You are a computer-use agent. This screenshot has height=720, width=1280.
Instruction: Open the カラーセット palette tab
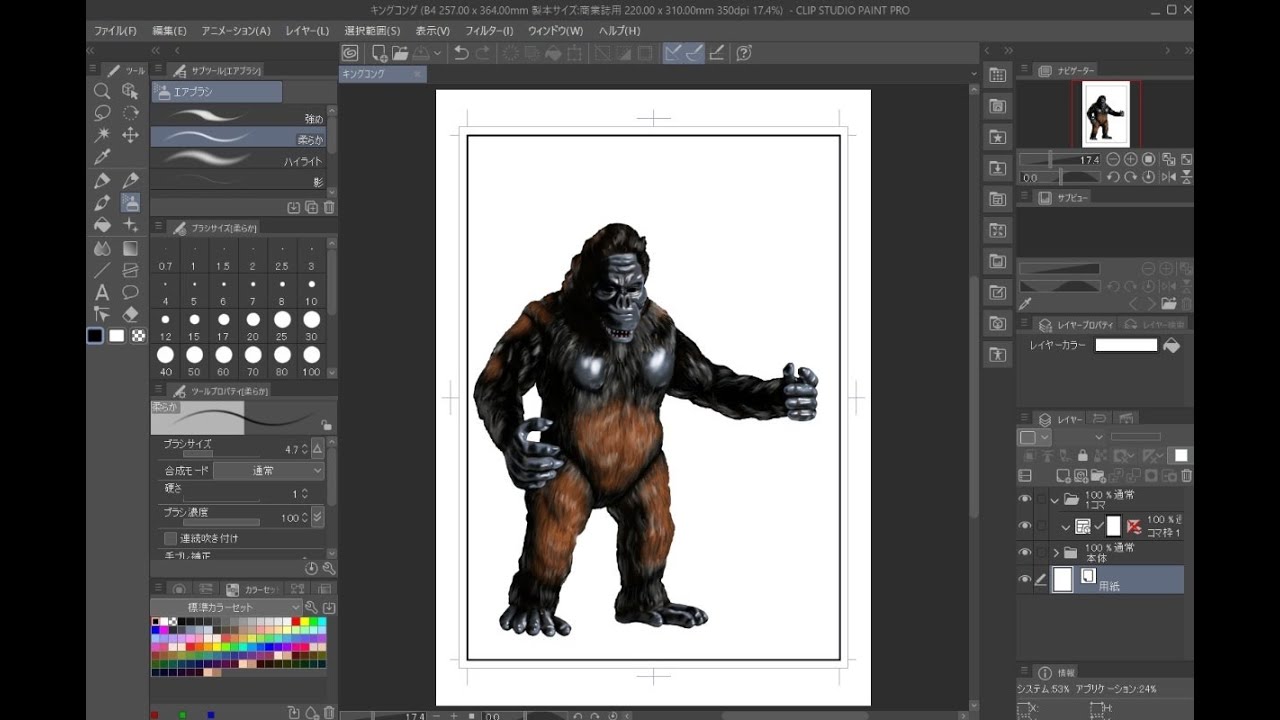[x=254, y=589]
